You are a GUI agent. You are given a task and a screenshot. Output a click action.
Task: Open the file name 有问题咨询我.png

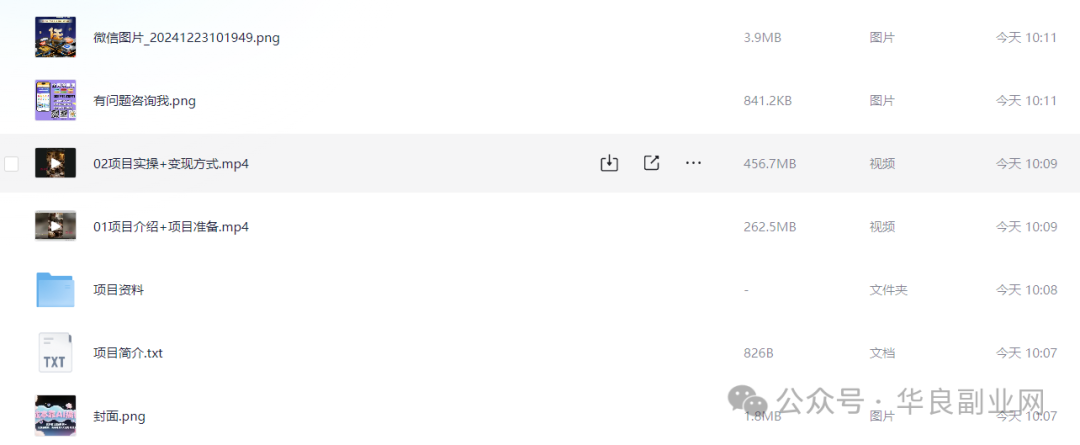144,101
